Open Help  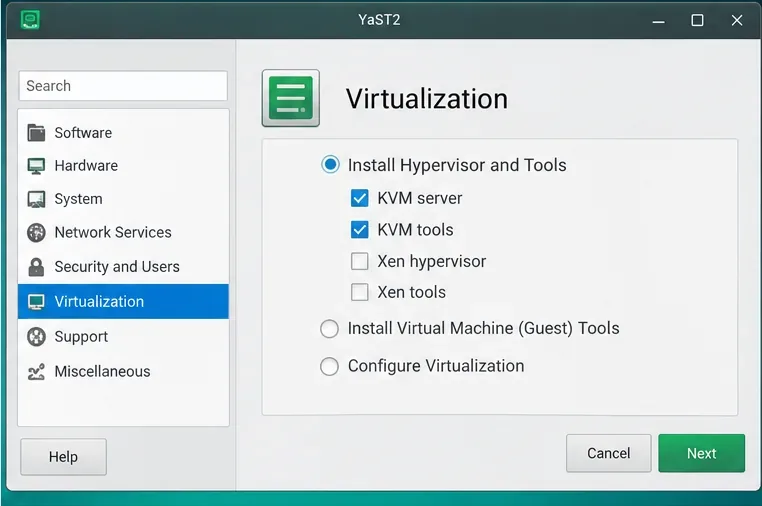click(x=63, y=456)
